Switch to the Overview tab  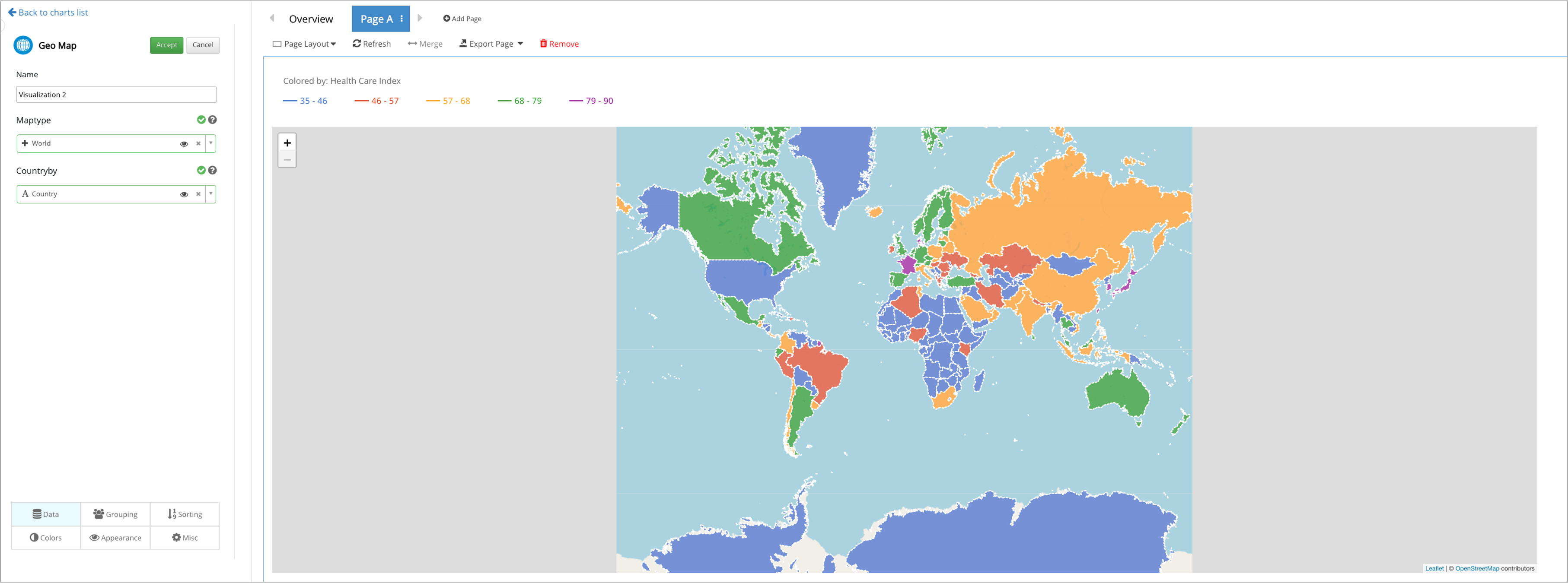tap(310, 19)
